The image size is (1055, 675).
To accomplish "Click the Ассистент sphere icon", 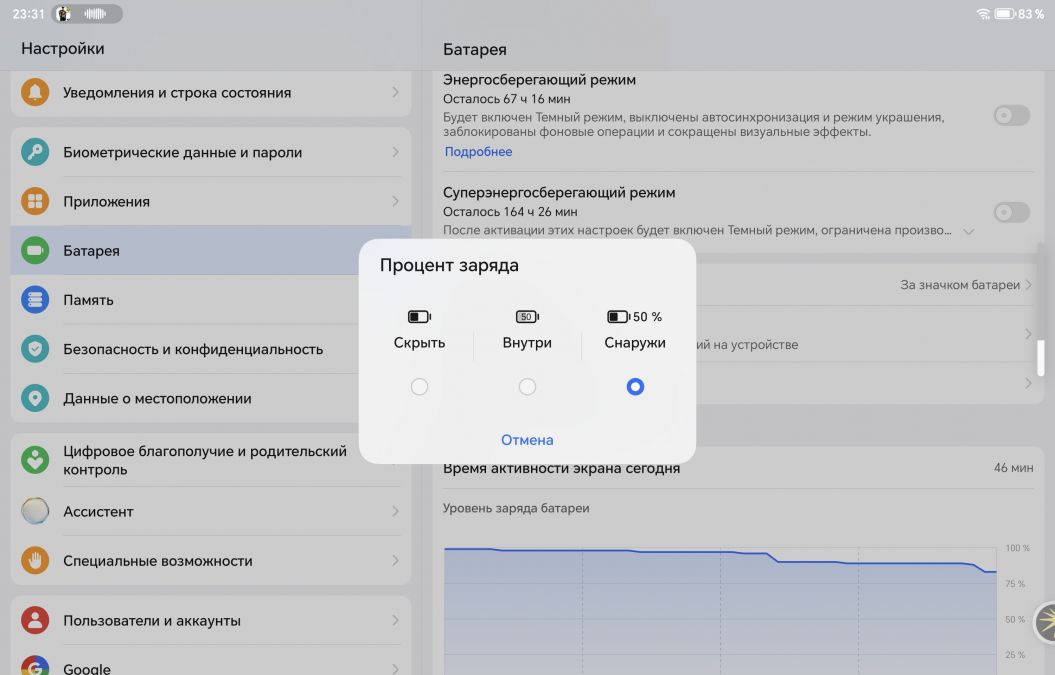I will 35,511.
